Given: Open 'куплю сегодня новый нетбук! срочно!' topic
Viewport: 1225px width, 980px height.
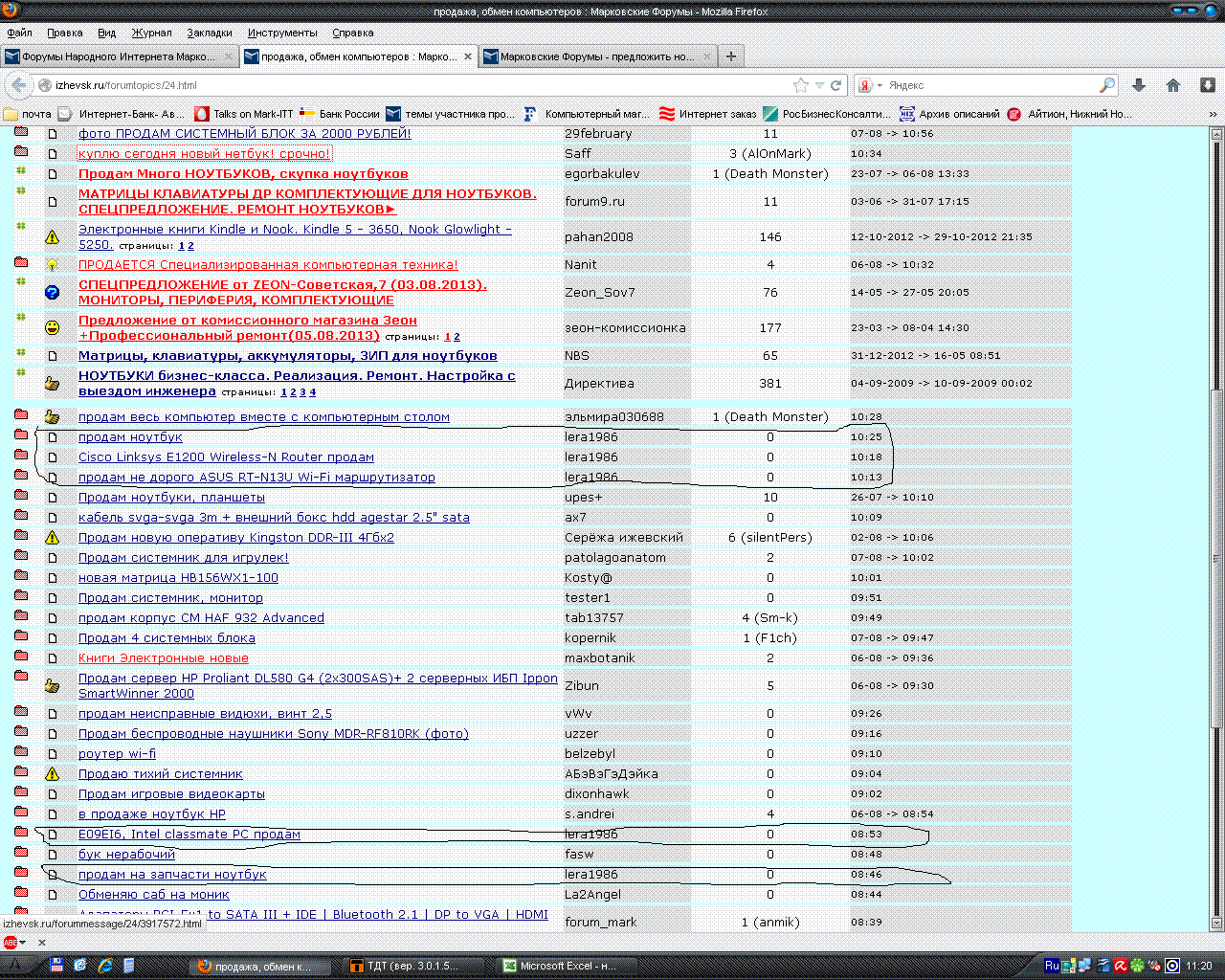Looking at the screenshot, I should [x=205, y=153].
